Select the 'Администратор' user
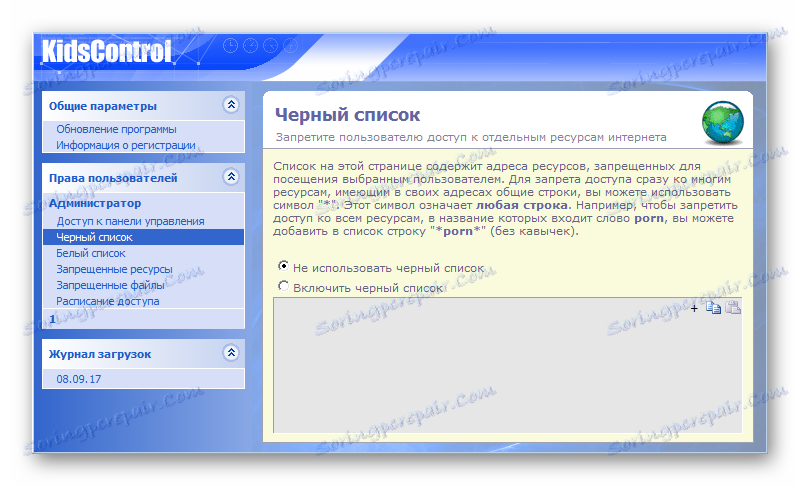The height and width of the screenshot is (486, 800). click(x=95, y=203)
